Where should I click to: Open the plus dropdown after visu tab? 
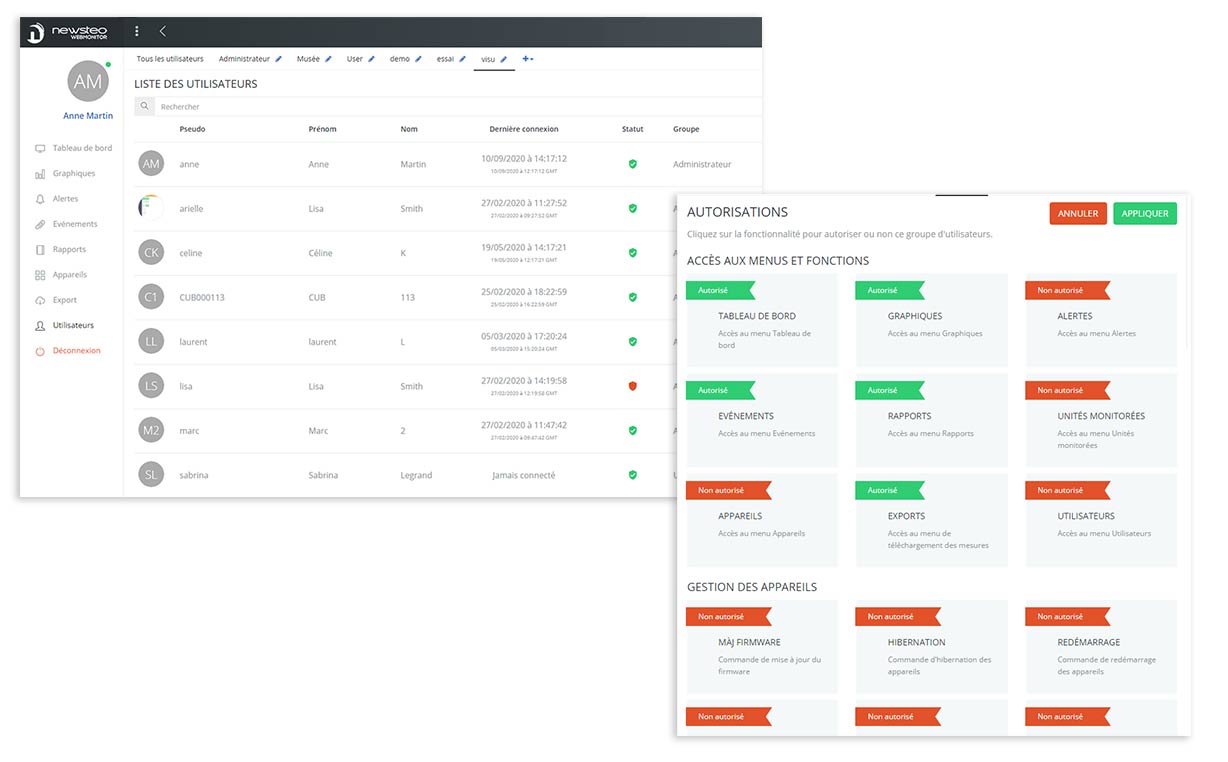(528, 59)
